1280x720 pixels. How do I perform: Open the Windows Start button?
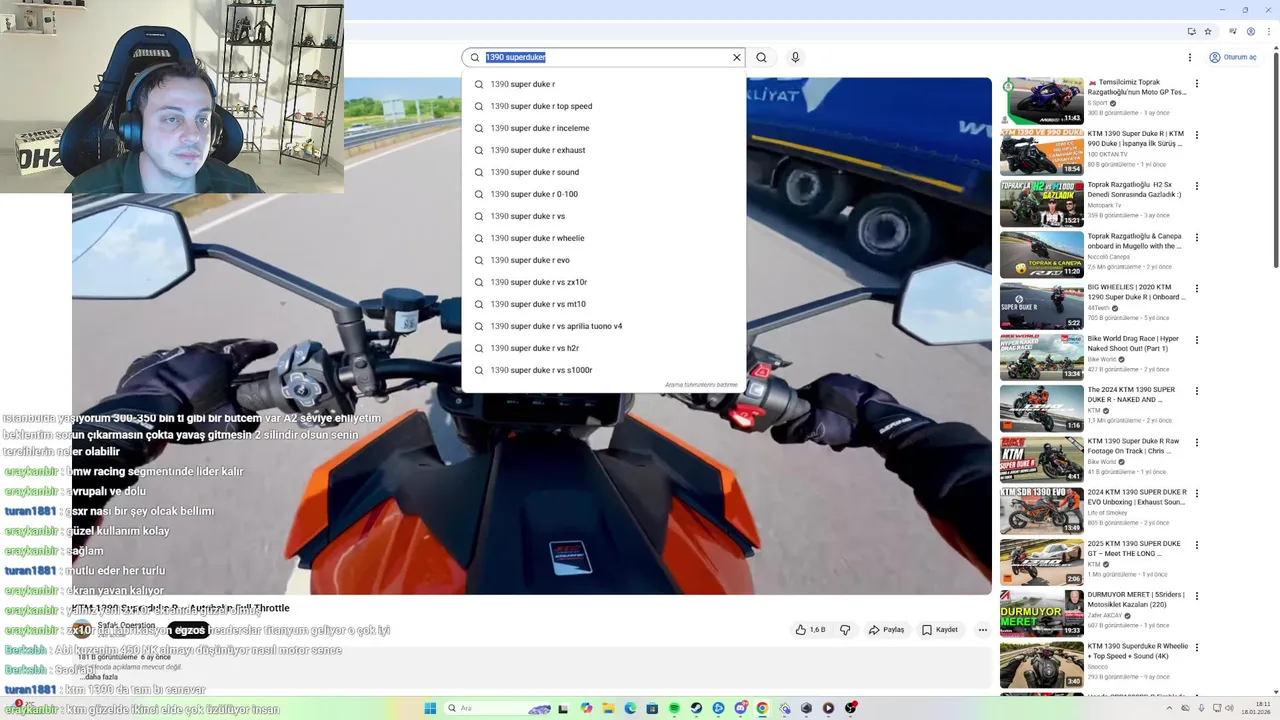[x=431, y=708]
